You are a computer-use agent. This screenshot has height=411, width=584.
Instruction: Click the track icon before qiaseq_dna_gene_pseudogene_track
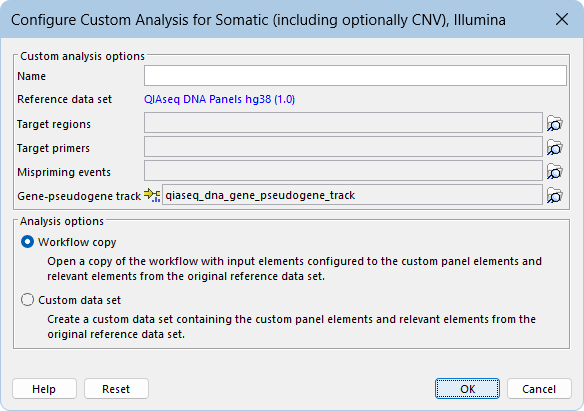pyautogui.click(x=152, y=195)
